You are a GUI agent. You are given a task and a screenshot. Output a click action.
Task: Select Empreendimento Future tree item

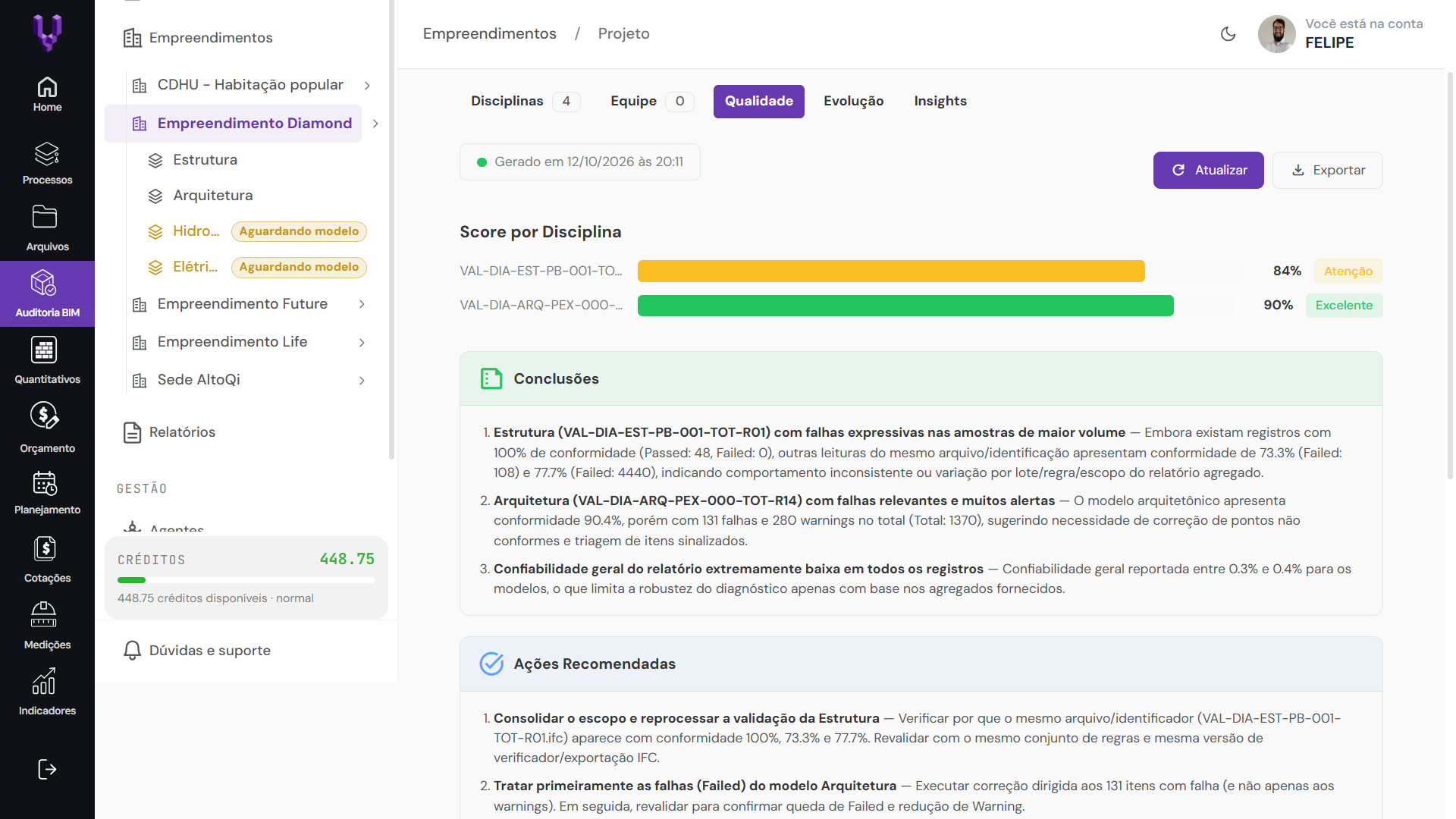pos(243,304)
